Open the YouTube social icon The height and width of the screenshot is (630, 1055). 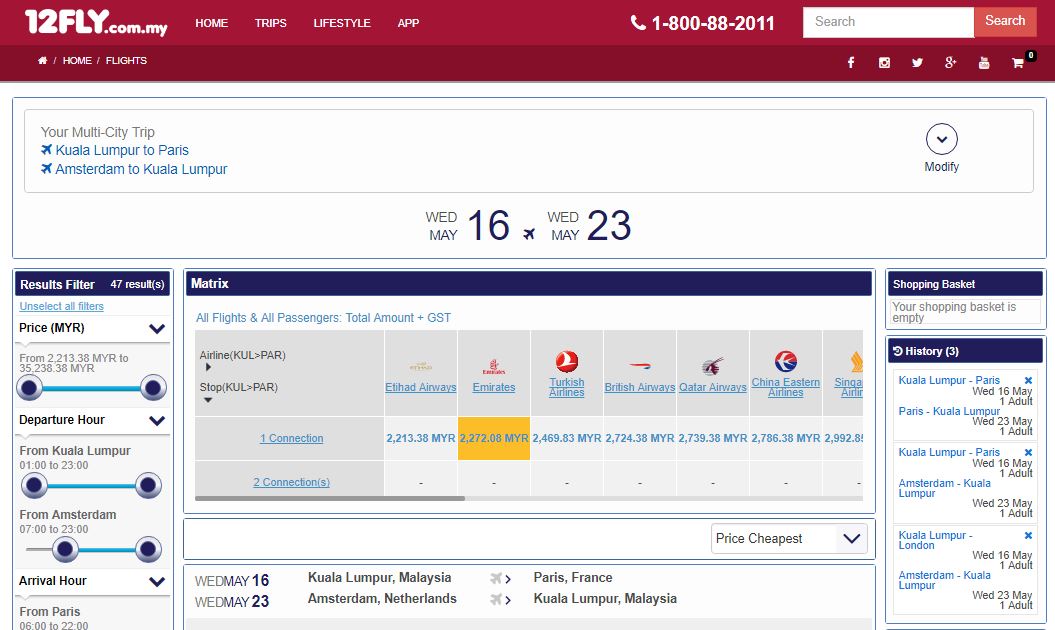pyautogui.click(x=984, y=63)
